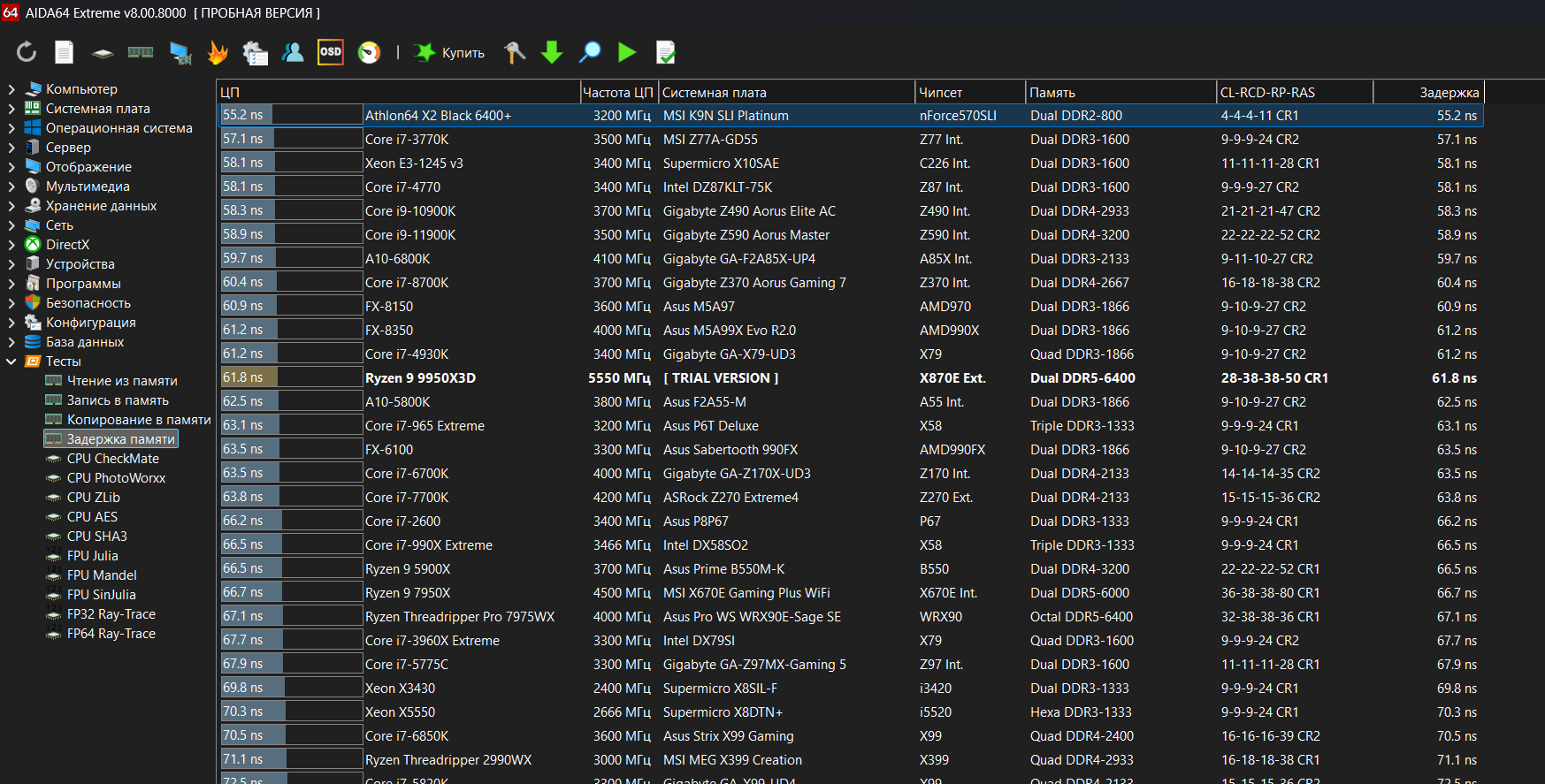1545x784 pixels.
Task: Open the FPU Julia benchmark
Action: click(93, 556)
